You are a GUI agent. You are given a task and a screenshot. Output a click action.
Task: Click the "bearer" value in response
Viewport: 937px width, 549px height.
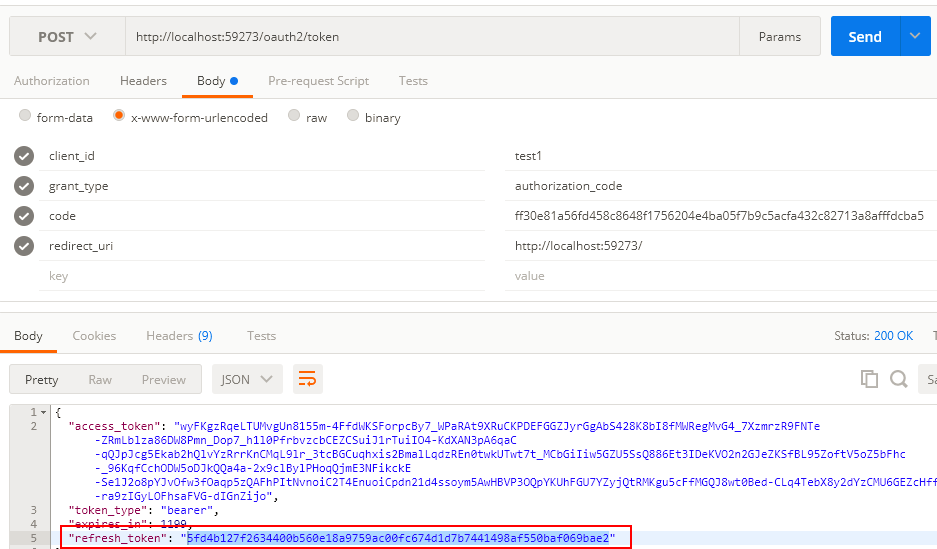point(187,510)
